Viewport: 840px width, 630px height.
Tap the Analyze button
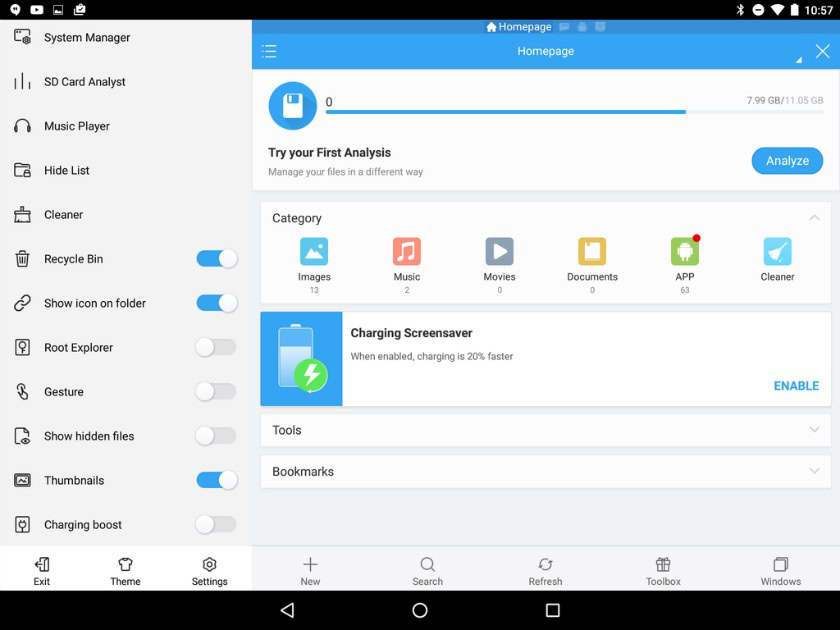coord(787,161)
